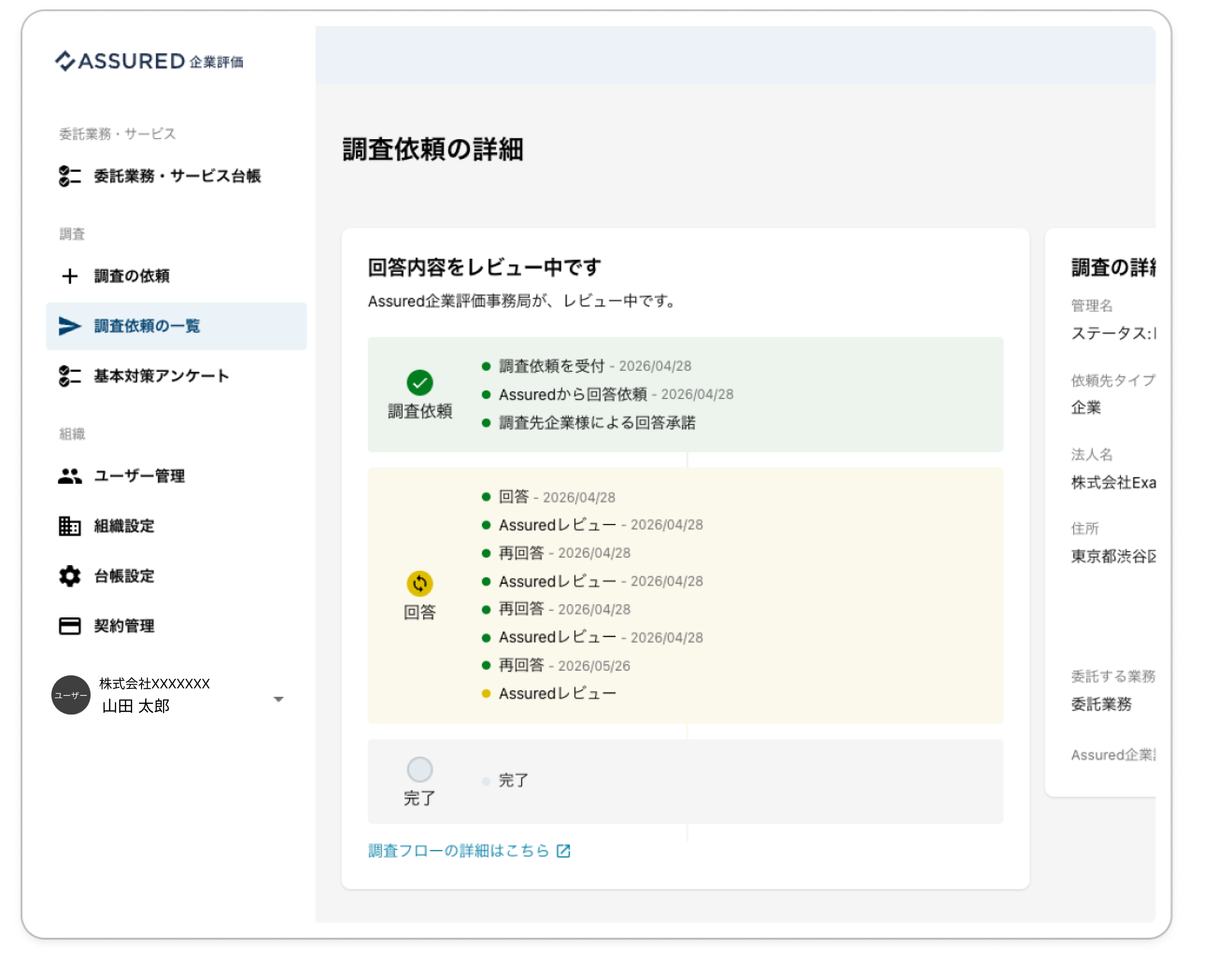Click the 回答 - 2026/04/28 timeline entry
Viewport: 1232px width, 963px height.
coord(557,497)
